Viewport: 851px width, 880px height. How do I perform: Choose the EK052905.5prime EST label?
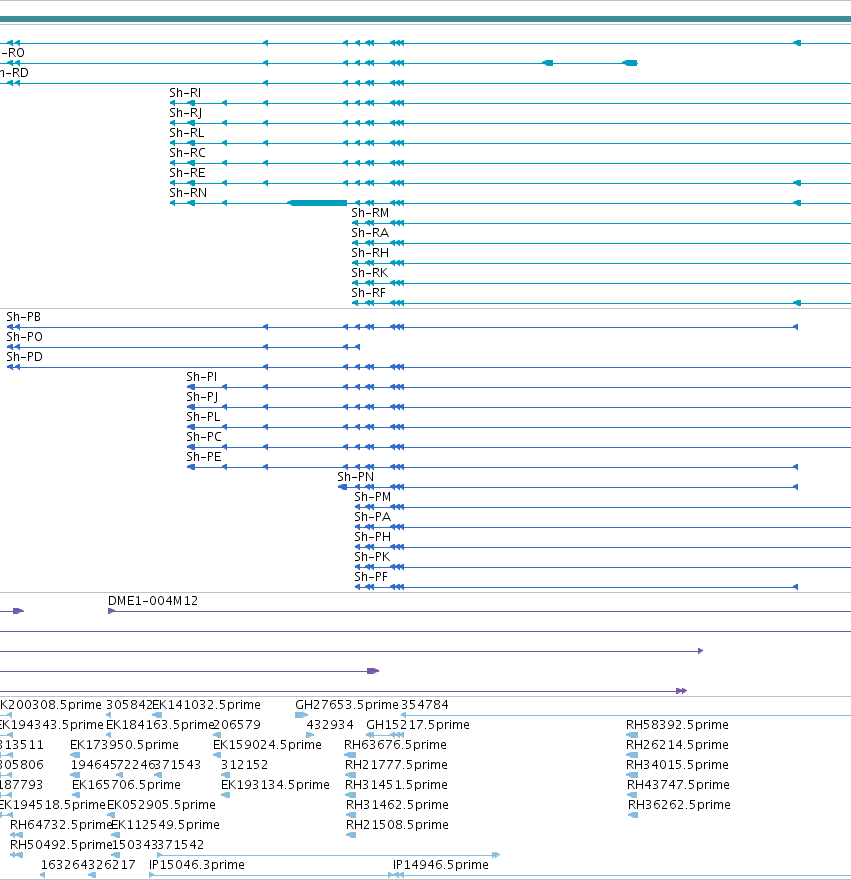161,805
